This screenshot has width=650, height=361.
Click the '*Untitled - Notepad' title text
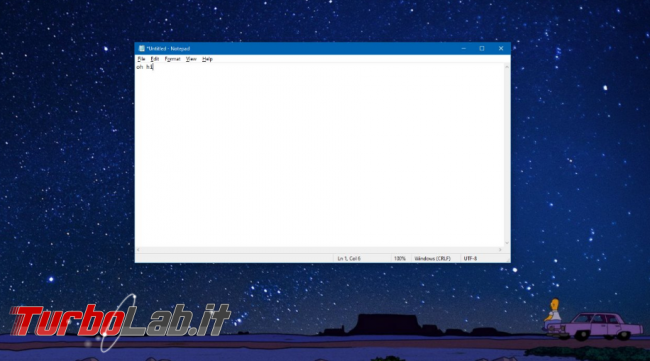pyautogui.click(x=168, y=49)
